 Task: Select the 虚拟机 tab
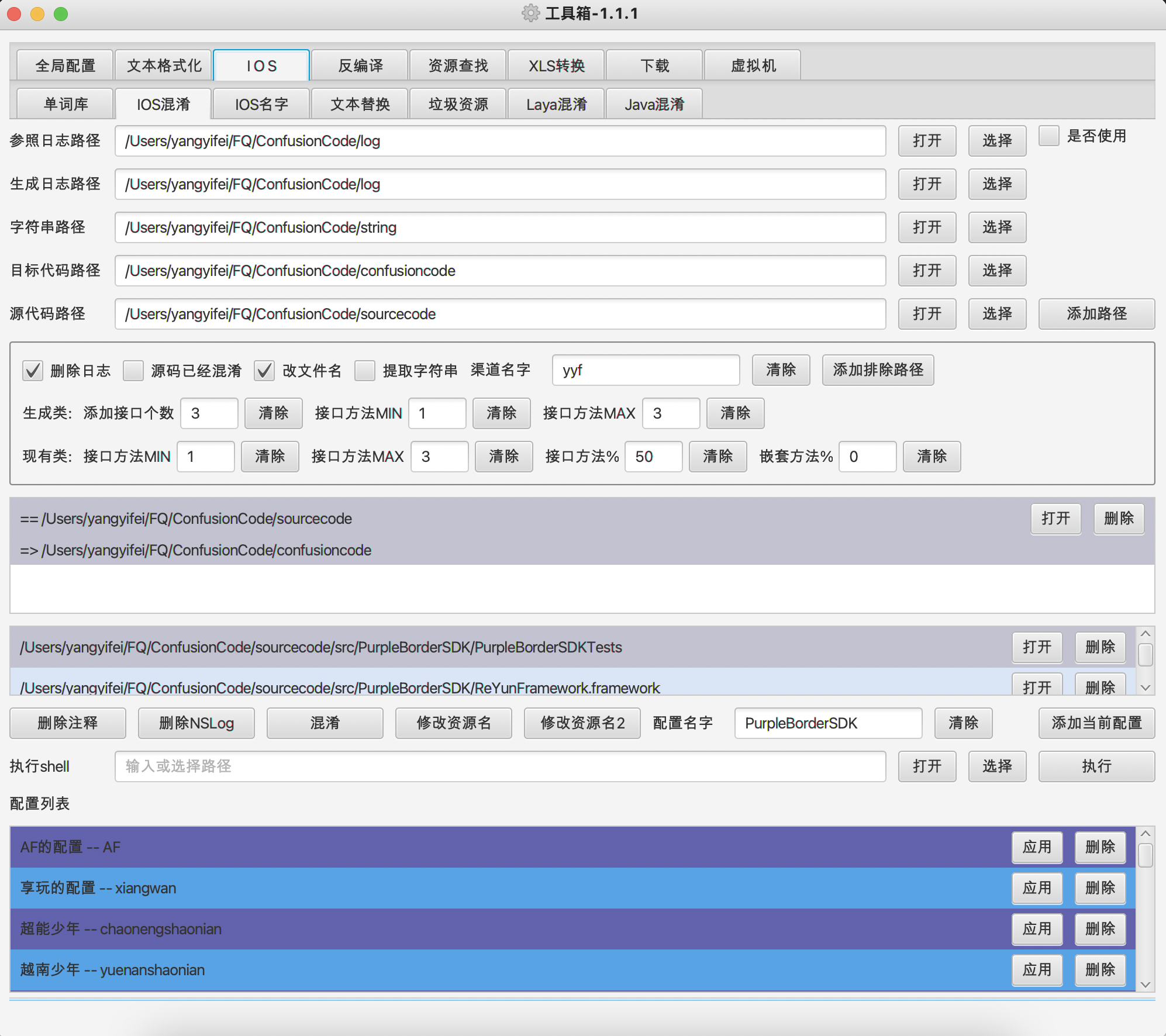tap(753, 65)
